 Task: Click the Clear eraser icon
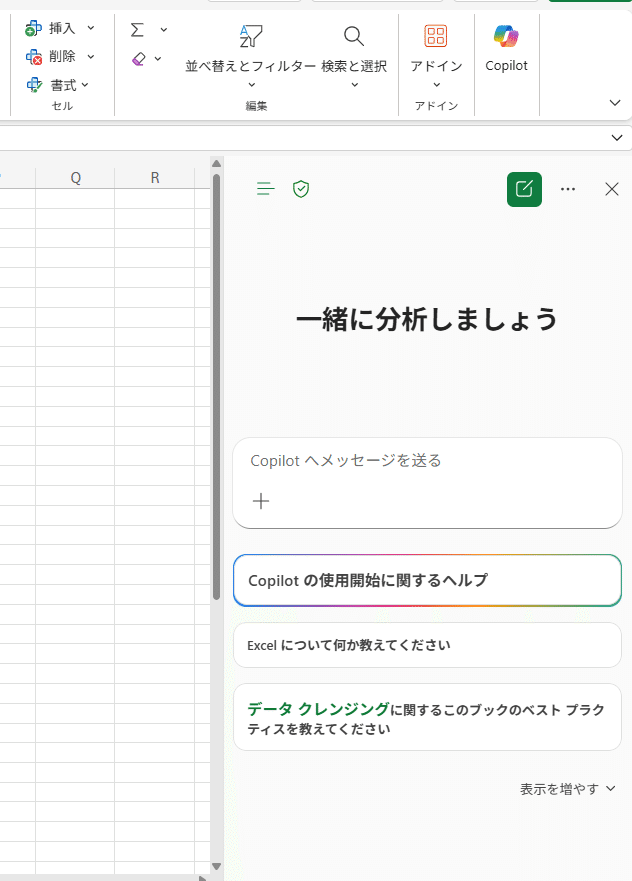tap(139, 58)
